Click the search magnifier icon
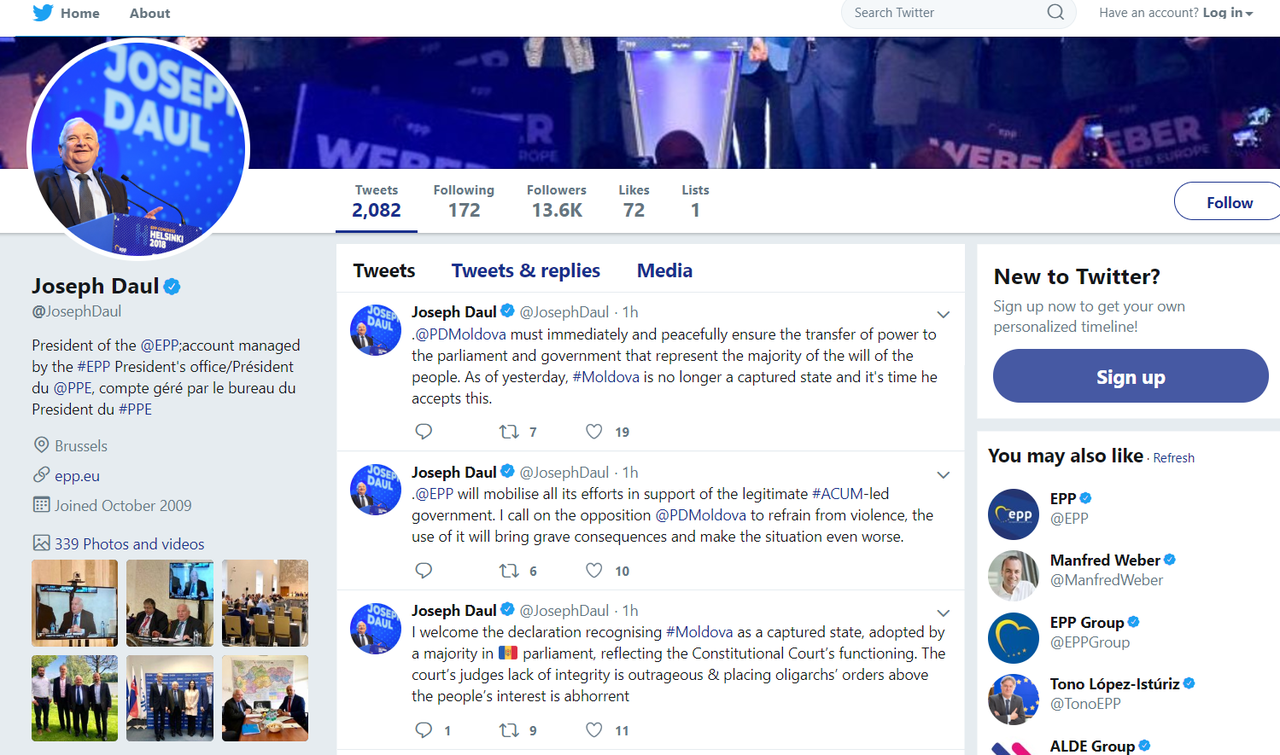The image size is (1280, 755). (x=1056, y=12)
